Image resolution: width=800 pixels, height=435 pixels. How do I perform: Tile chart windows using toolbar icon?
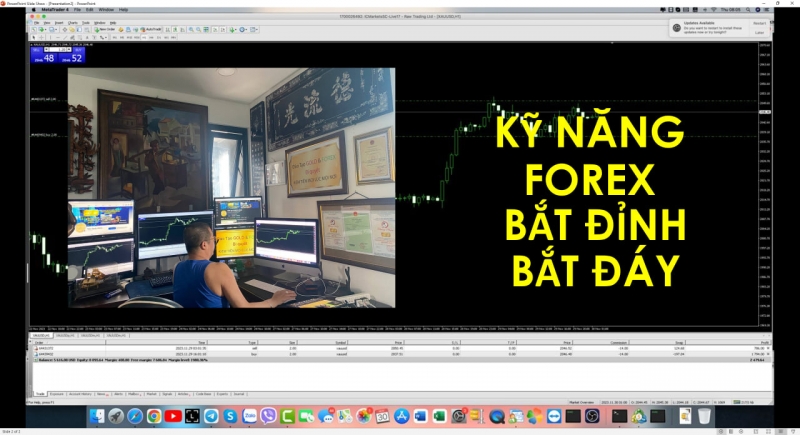click(x=206, y=30)
